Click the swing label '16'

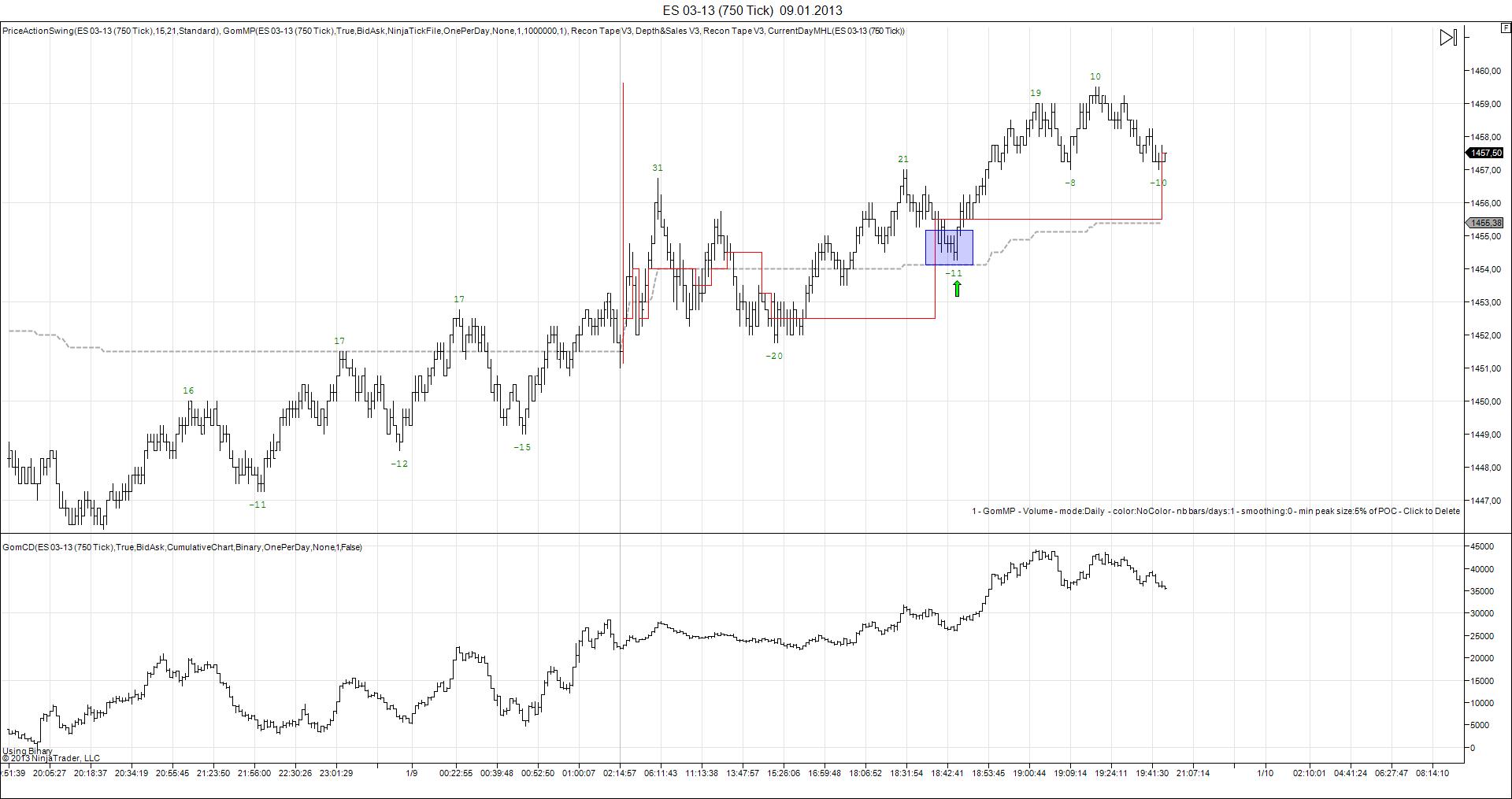point(188,390)
